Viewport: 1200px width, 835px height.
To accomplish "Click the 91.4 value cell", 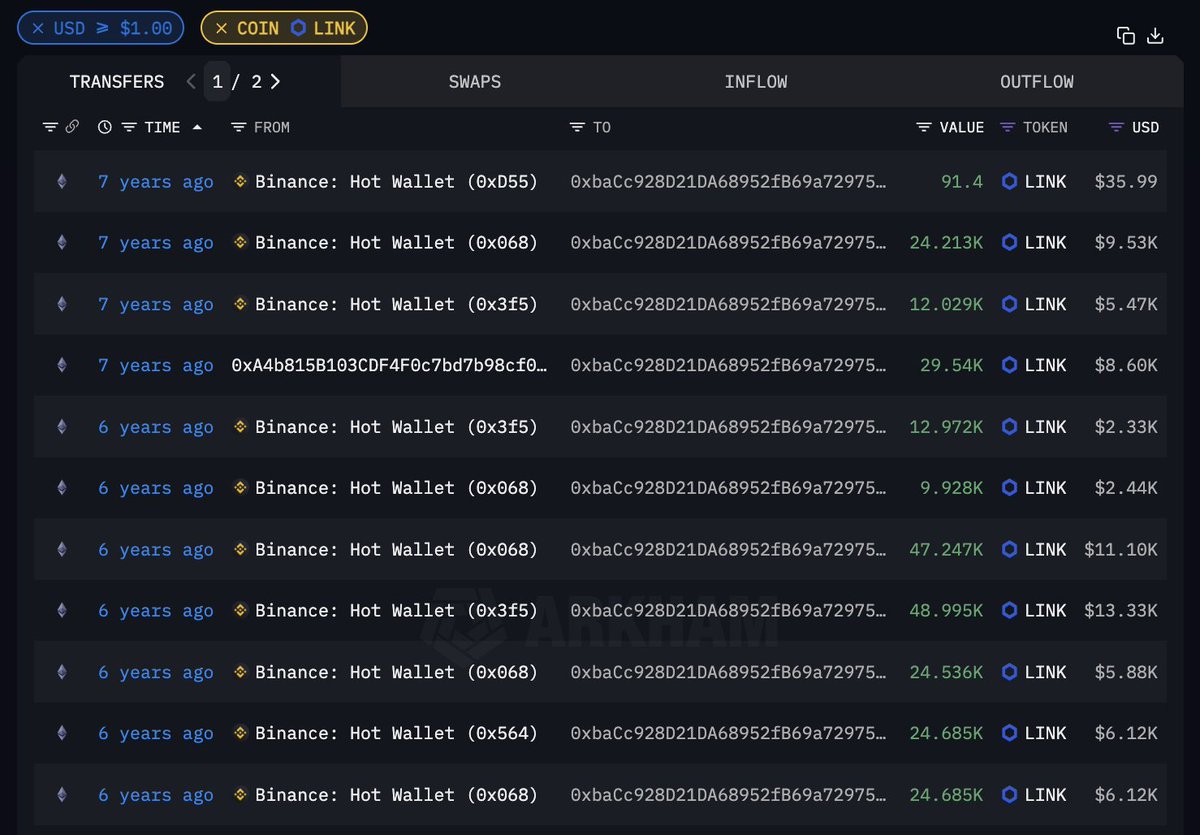I will [x=962, y=181].
